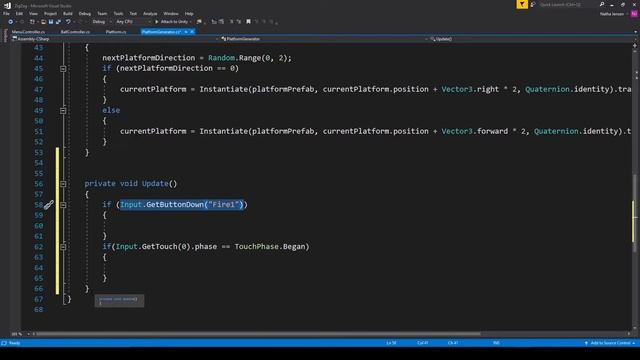The height and width of the screenshot is (360, 640).
Task: Collapse the GetTouch if block on line 62
Action: (x=63, y=247)
